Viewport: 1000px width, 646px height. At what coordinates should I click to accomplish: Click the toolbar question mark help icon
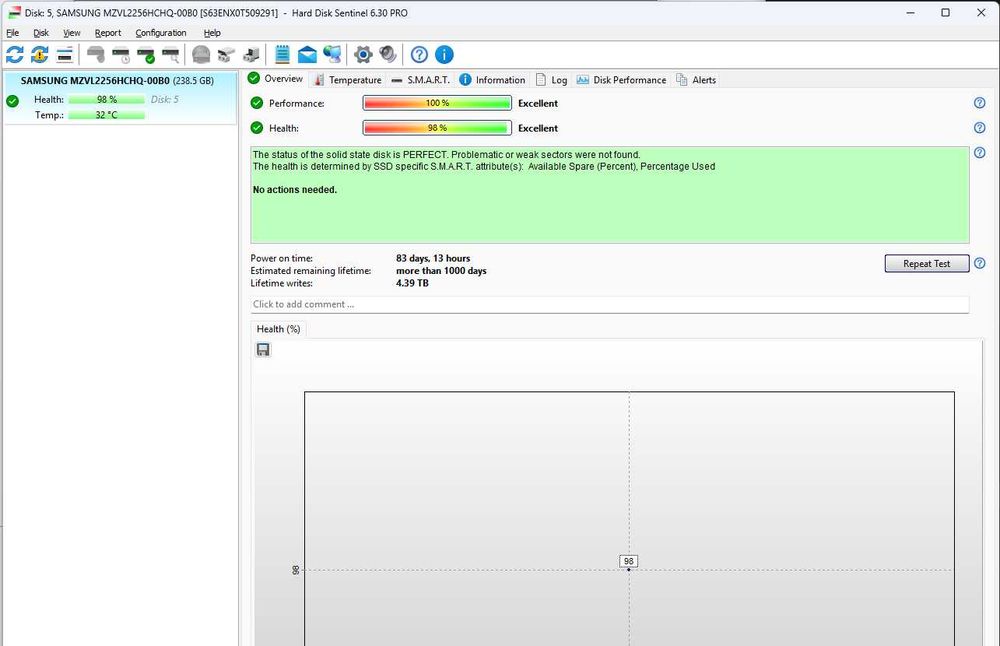coord(419,55)
